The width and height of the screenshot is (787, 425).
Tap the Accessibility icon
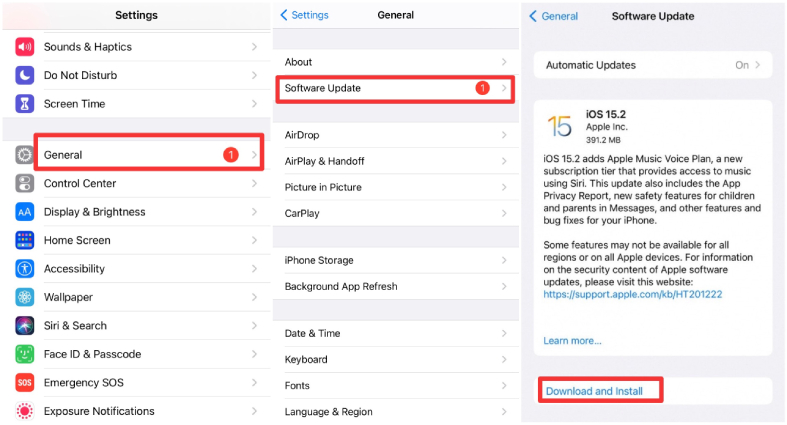tap(25, 269)
